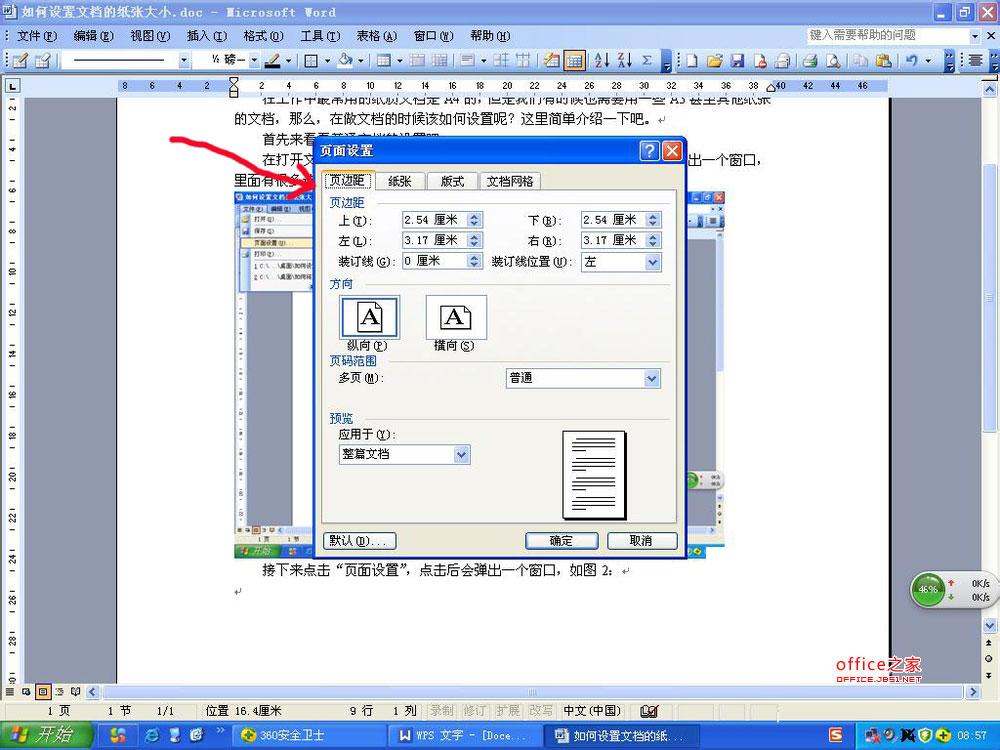Click the New blank document icon
1000x750 pixels.
691,61
